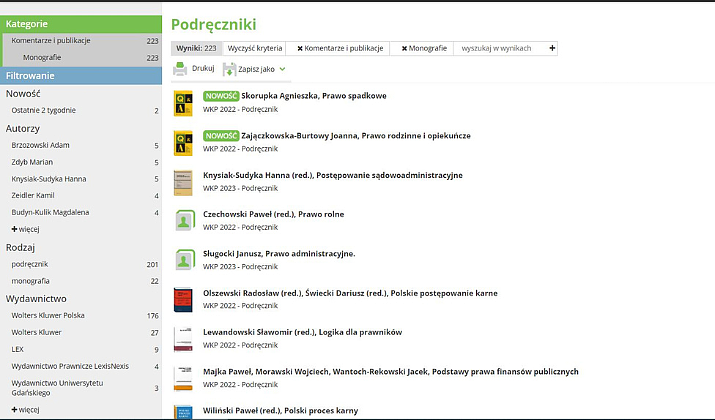Screen dimensions: 715x420
Task: Remove the Komentarze i publikacje filter via its x
Action: pyautogui.click(x=300, y=48)
